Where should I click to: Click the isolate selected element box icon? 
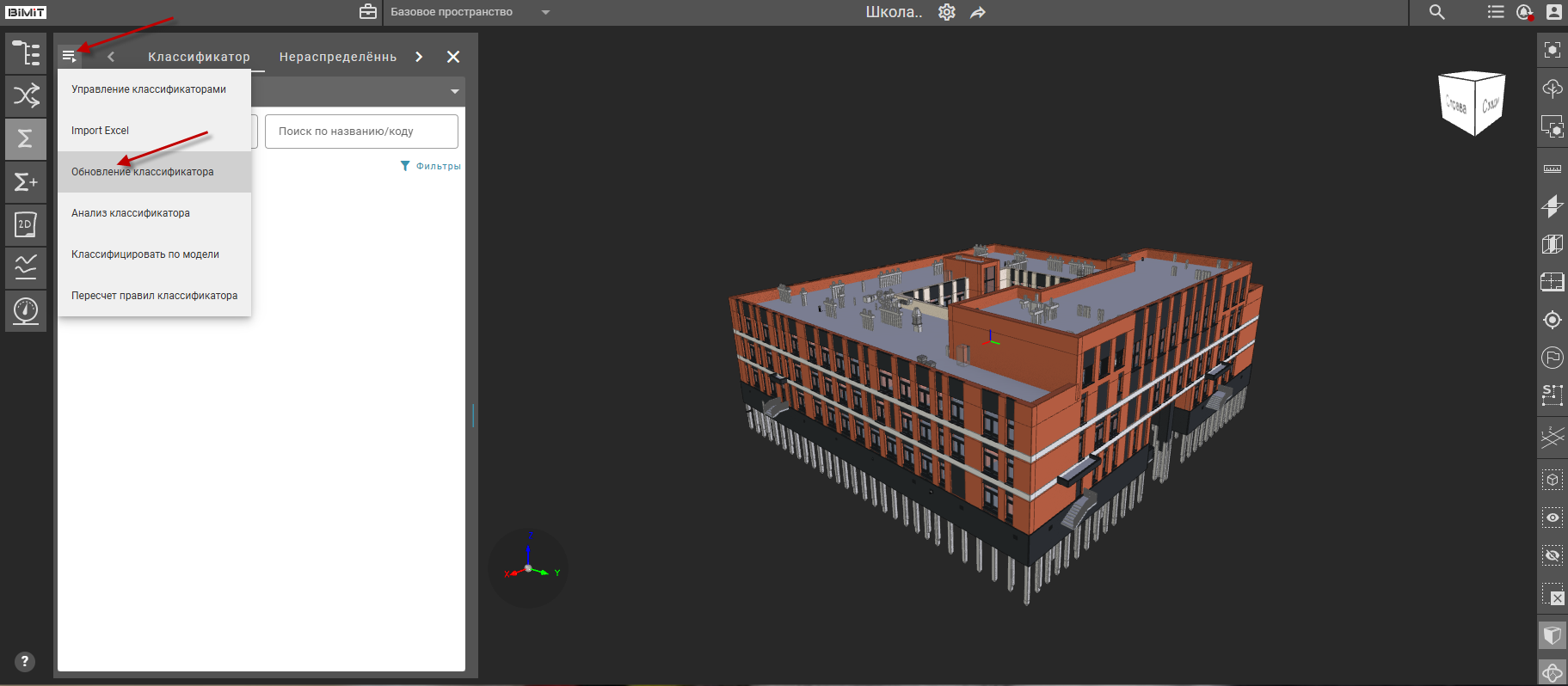(x=1553, y=480)
